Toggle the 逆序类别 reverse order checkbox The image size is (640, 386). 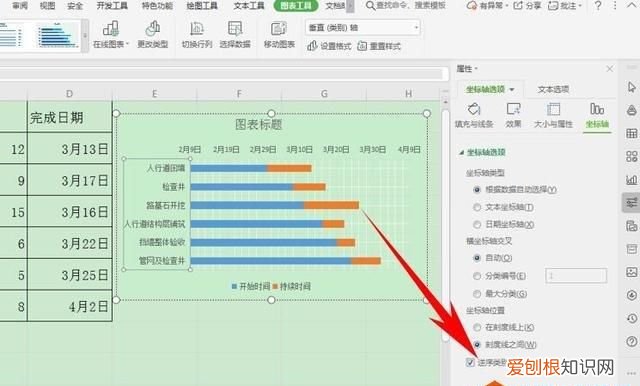pos(470,362)
